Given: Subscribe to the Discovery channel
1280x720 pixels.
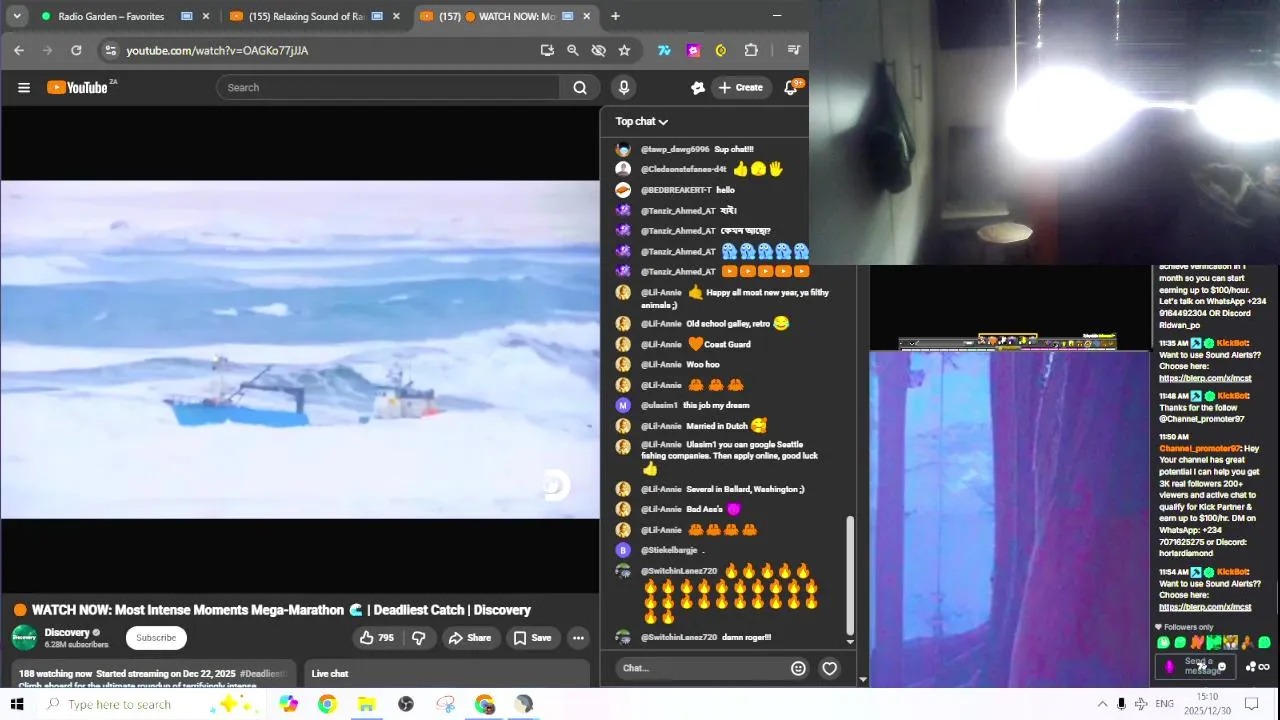Looking at the screenshot, I should tap(156, 638).
